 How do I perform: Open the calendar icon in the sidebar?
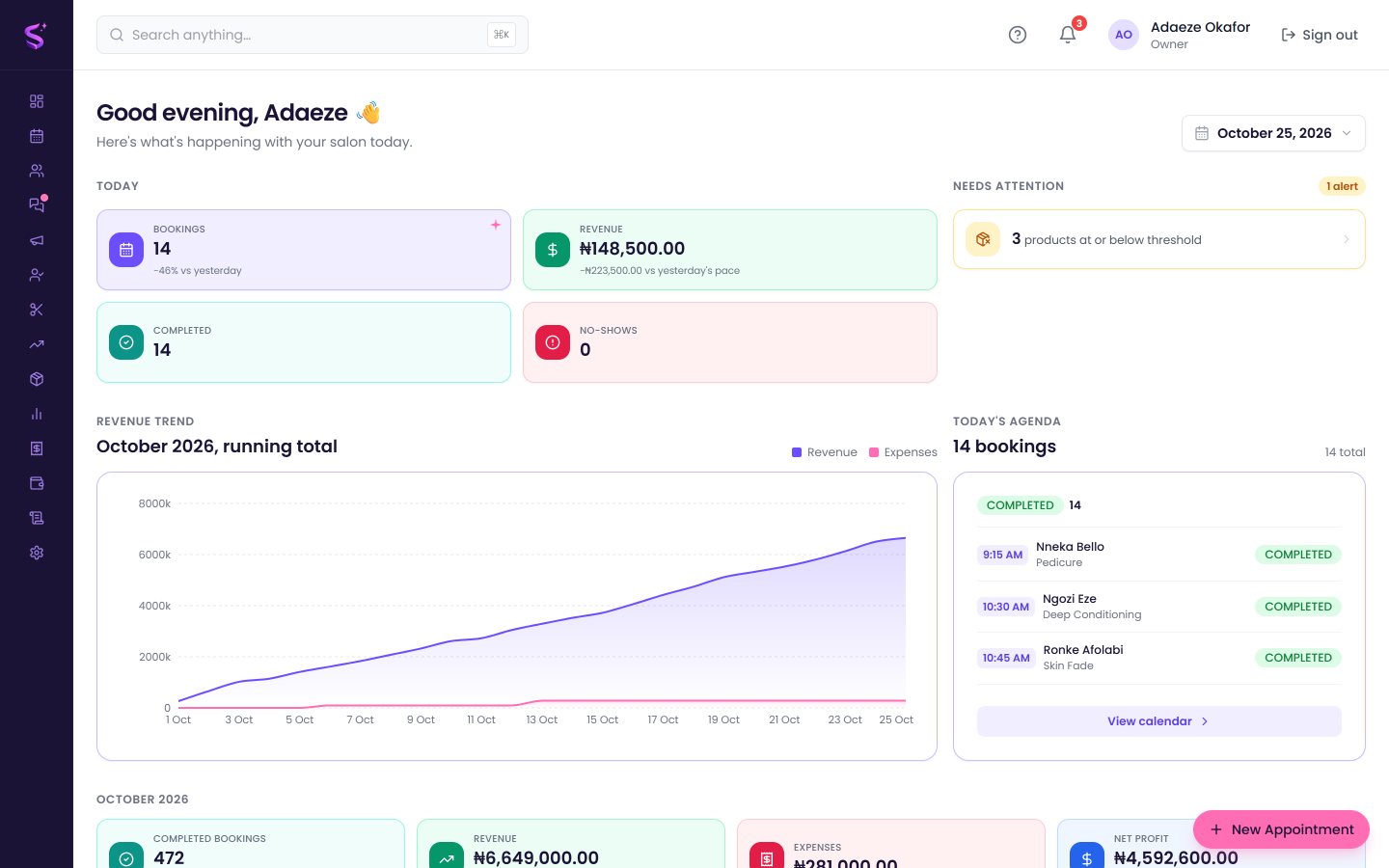pyautogui.click(x=37, y=136)
